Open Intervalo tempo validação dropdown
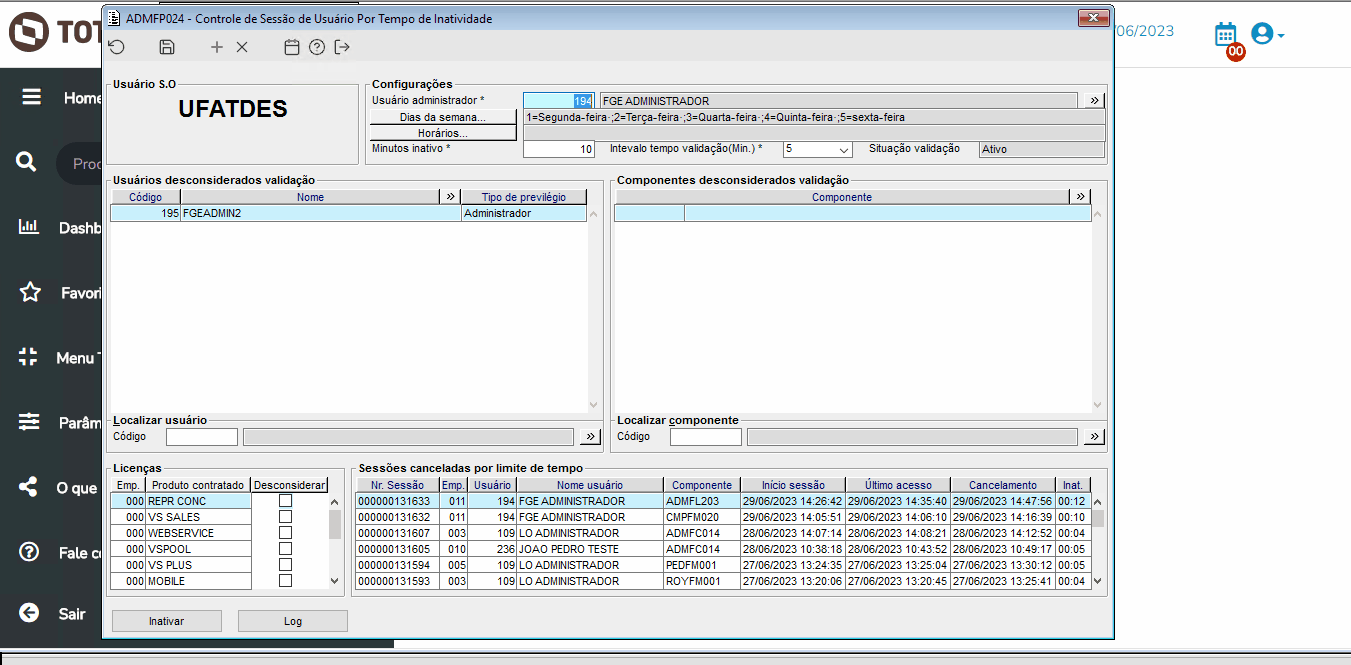Image resolution: width=1351 pixels, height=665 pixels. (844, 149)
